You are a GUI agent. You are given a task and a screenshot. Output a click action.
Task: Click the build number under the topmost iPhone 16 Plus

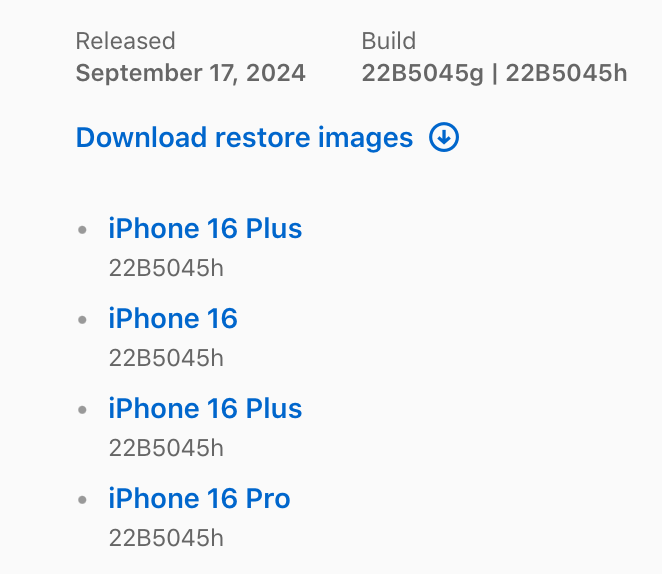point(166,268)
